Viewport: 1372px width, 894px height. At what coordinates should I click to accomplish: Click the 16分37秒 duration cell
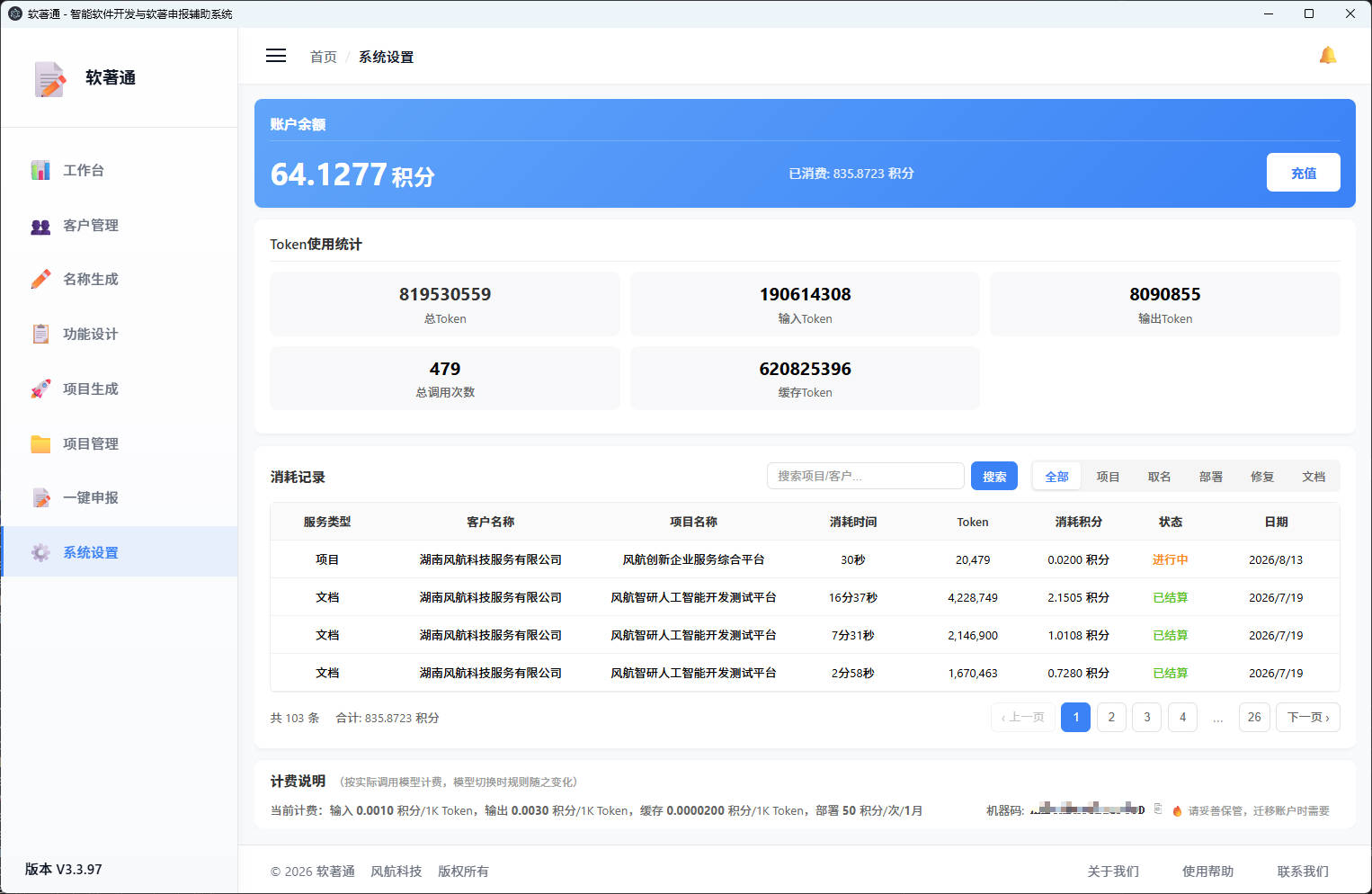pos(852,597)
